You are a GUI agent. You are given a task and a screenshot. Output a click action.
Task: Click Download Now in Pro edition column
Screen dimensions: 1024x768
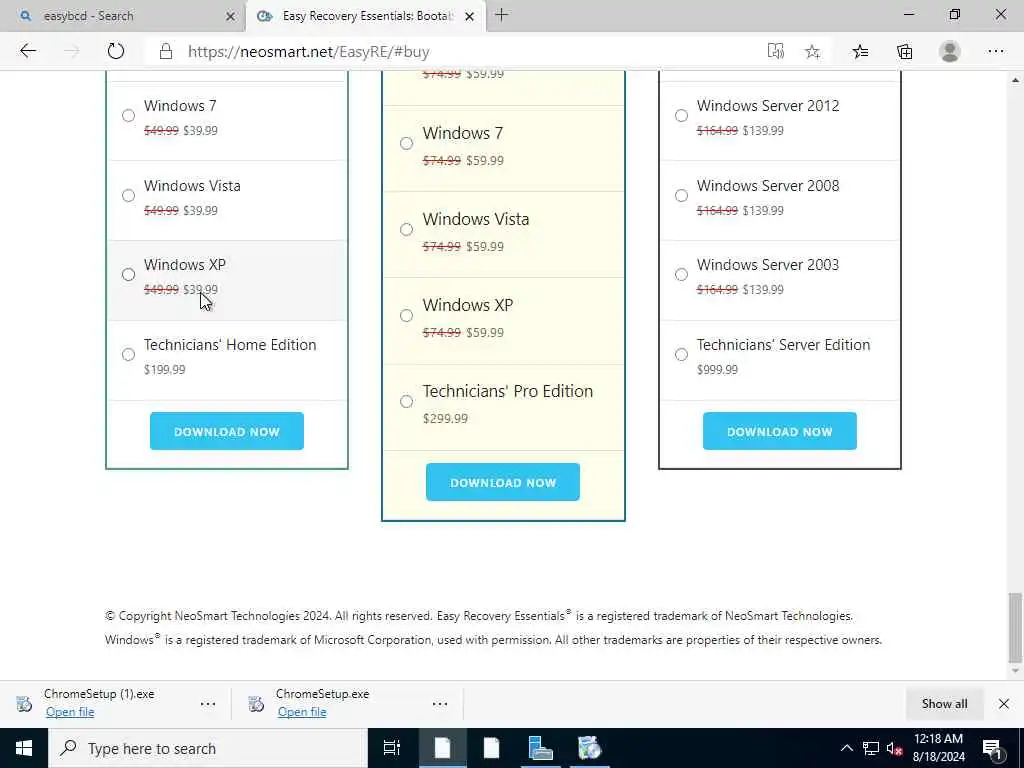(x=503, y=482)
